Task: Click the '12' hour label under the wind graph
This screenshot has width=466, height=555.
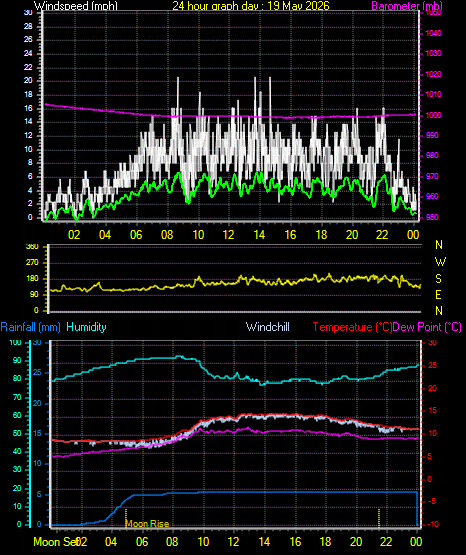Action: coord(229,235)
